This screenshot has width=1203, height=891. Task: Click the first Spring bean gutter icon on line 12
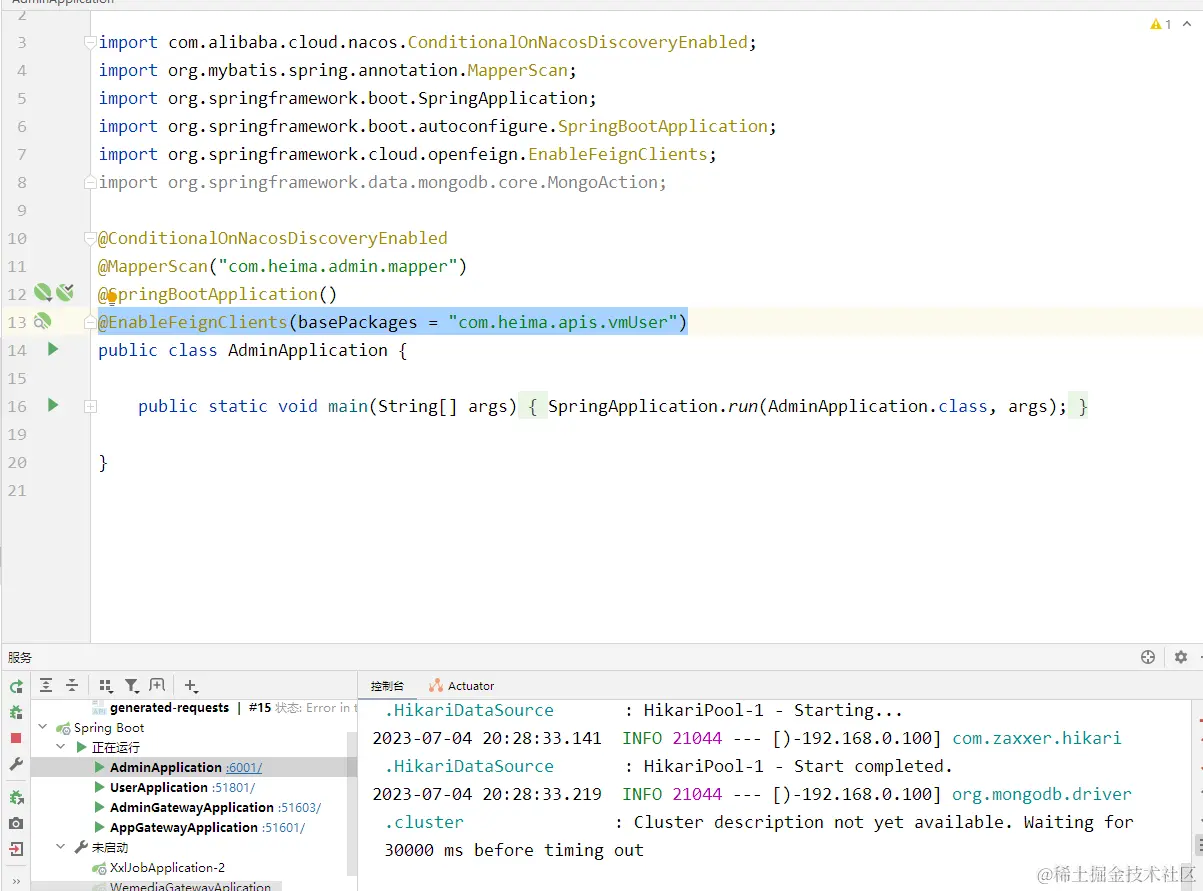click(42, 293)
